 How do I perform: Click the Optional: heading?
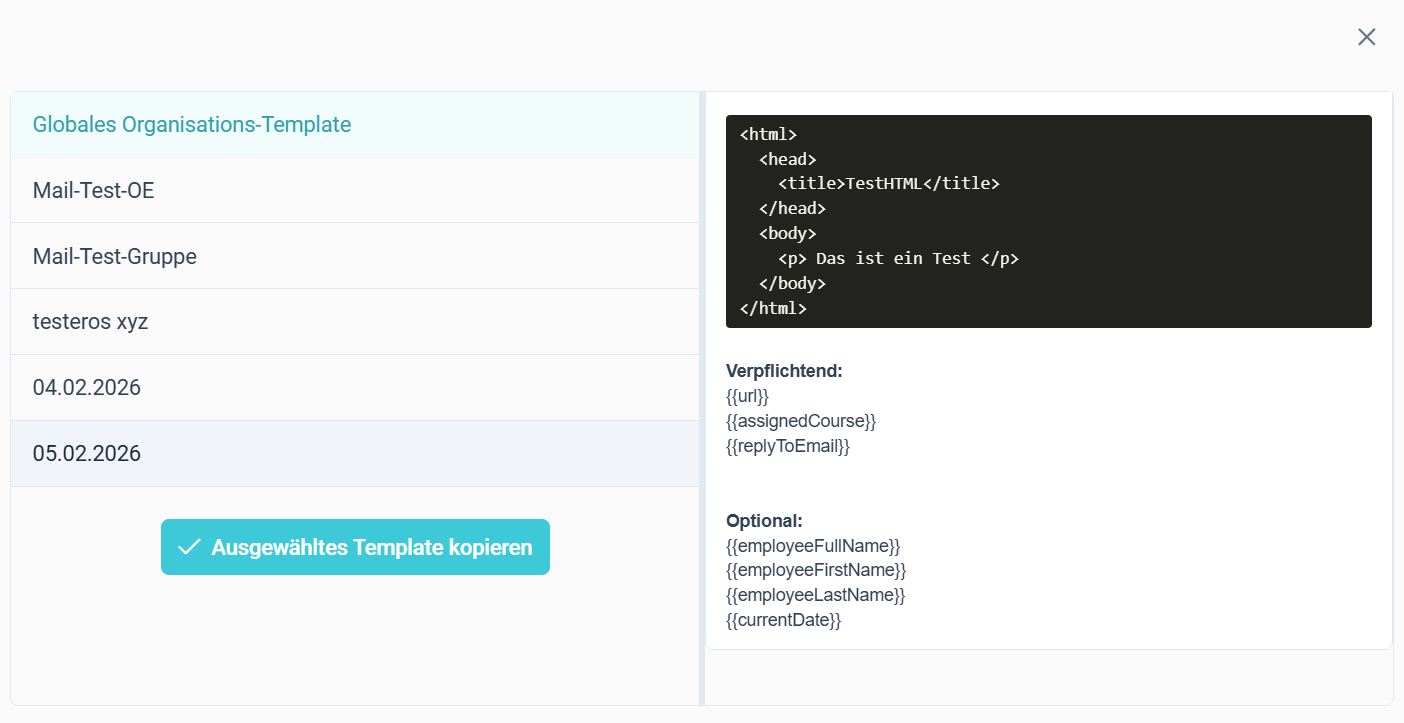pyautogui.click(x=764, y=521)
